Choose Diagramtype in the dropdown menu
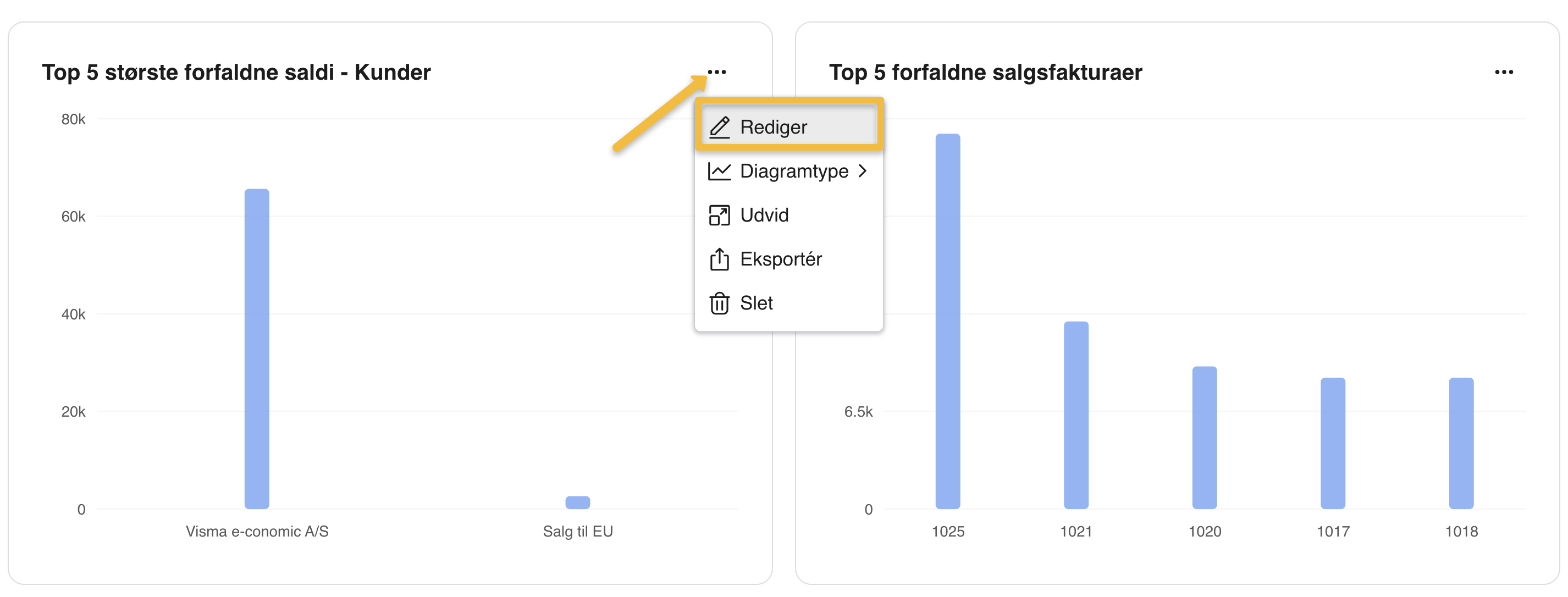This screenshot has height=597, width=1568. coord(794,172)
